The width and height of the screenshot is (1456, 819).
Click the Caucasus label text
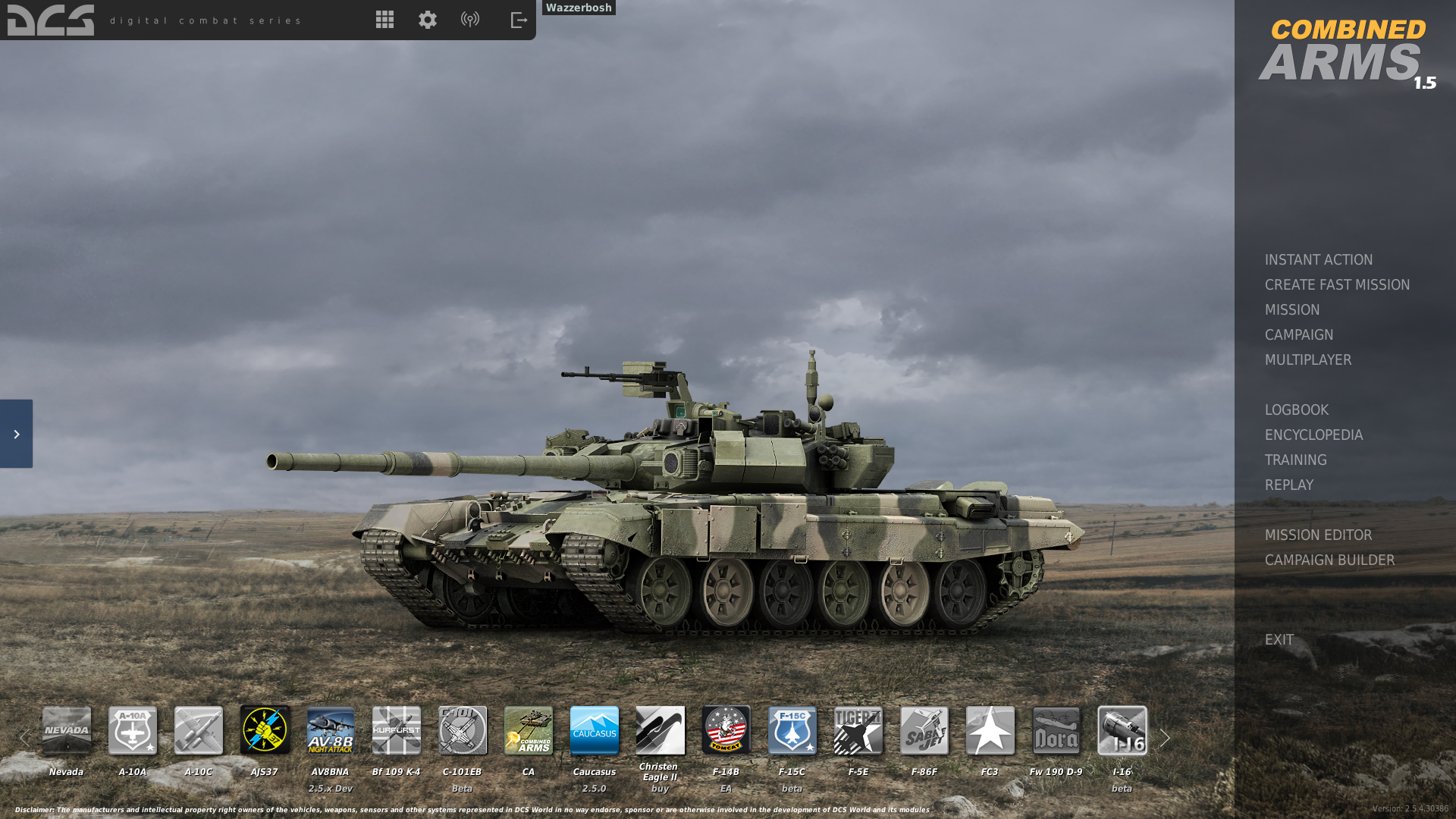pos(595,772)
